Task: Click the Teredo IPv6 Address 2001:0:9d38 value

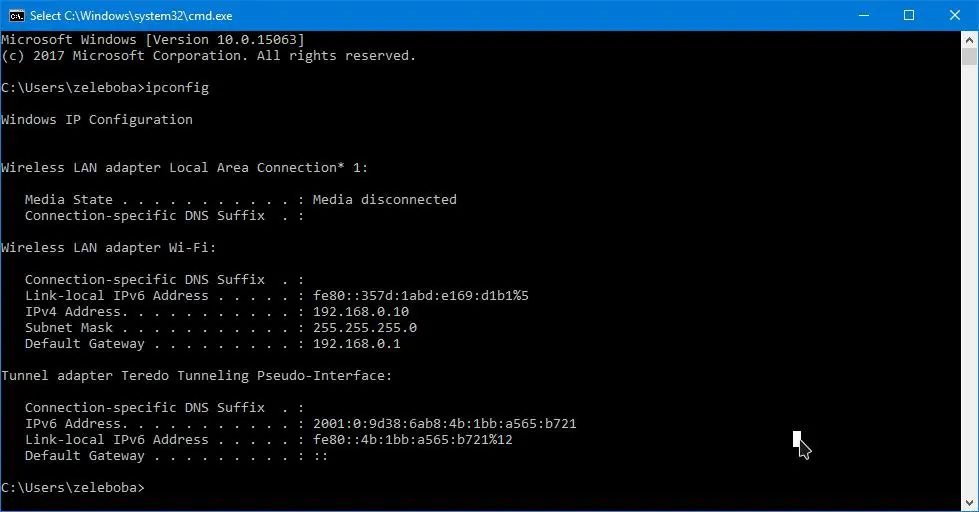Action: [445, 423]
